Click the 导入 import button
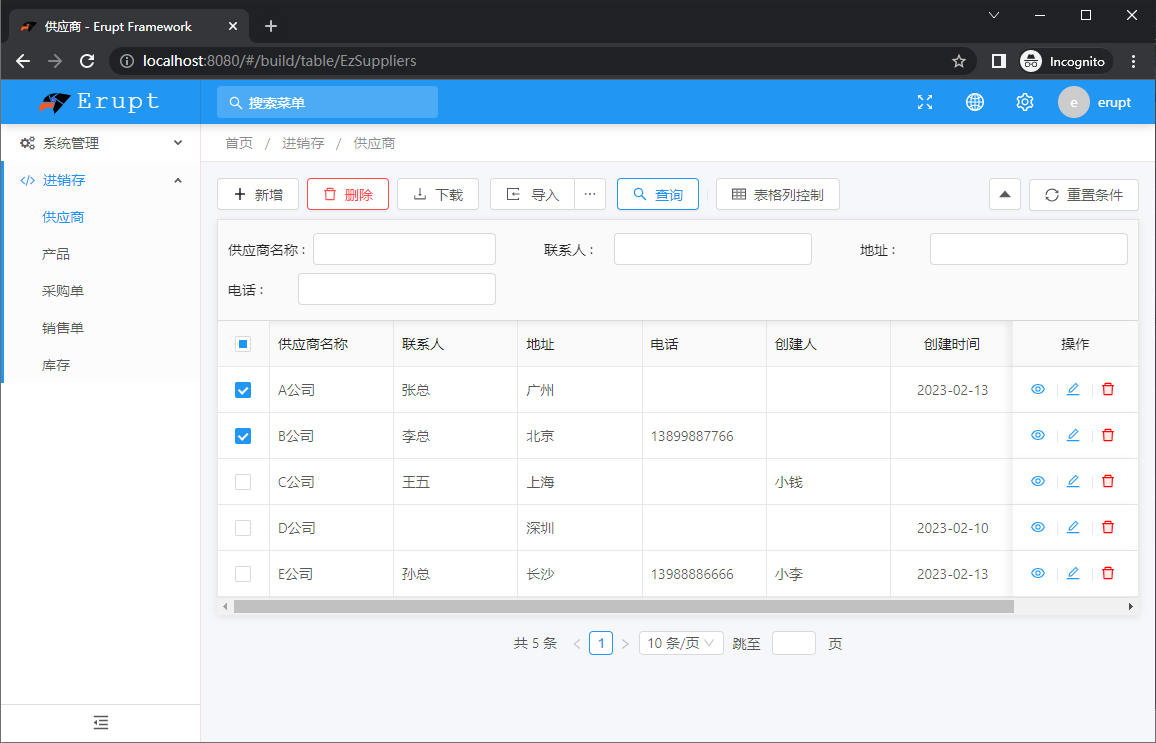The width and height of the screenshot is (1156, 743). click(x=532, y=195)
